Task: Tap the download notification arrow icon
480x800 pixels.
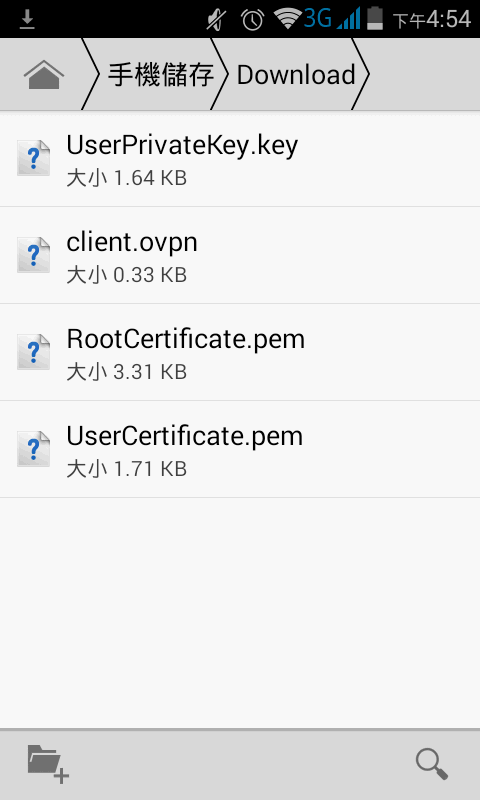Action: tap(27, 20)
